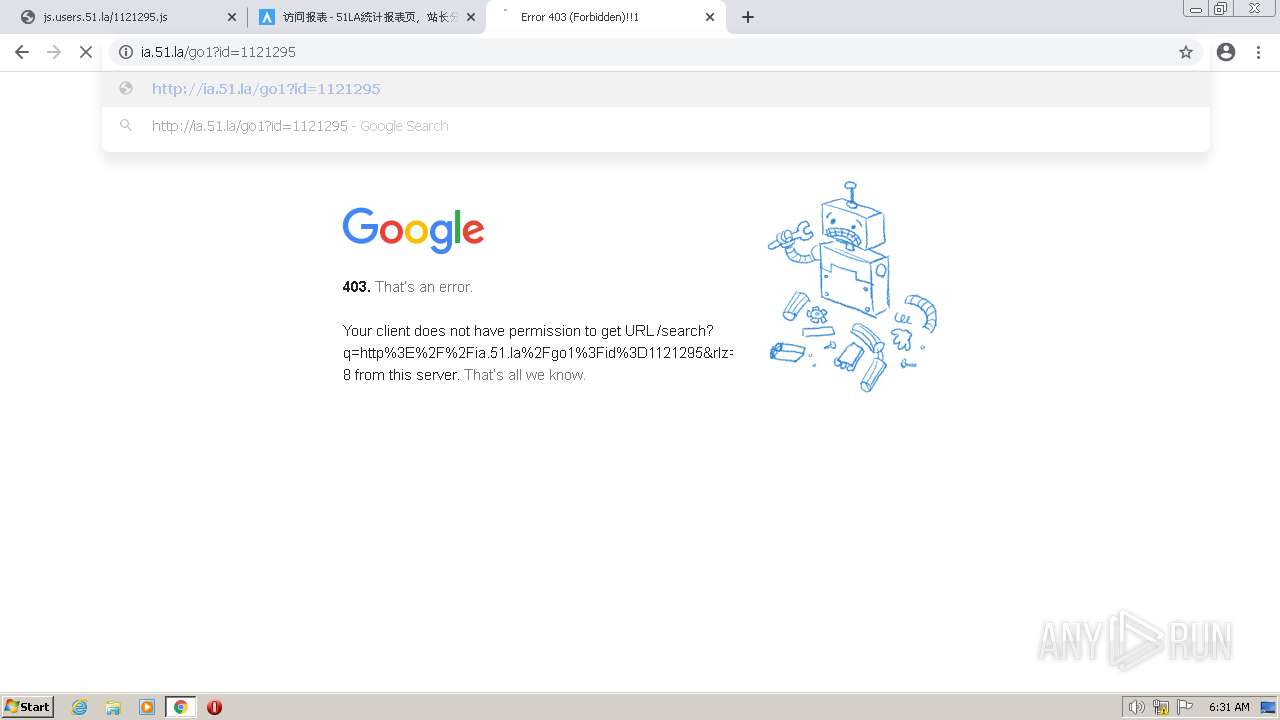Screen dimensions: 1280x720
Task: Close the Error 403 tab
Action: pos(710,17)
